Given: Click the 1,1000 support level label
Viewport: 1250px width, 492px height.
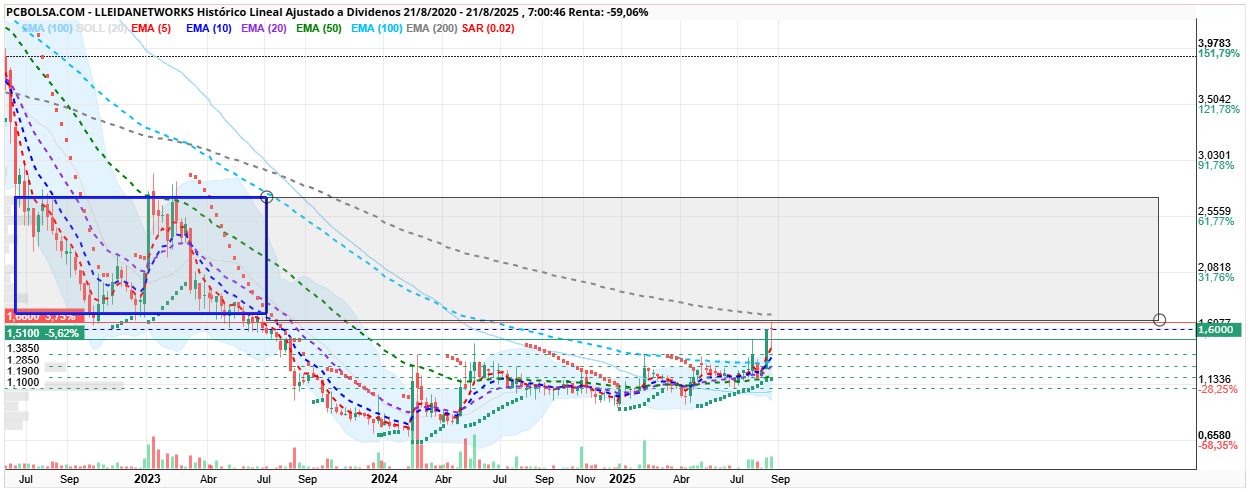Looking at the screenshot, I should pos(22,382).
